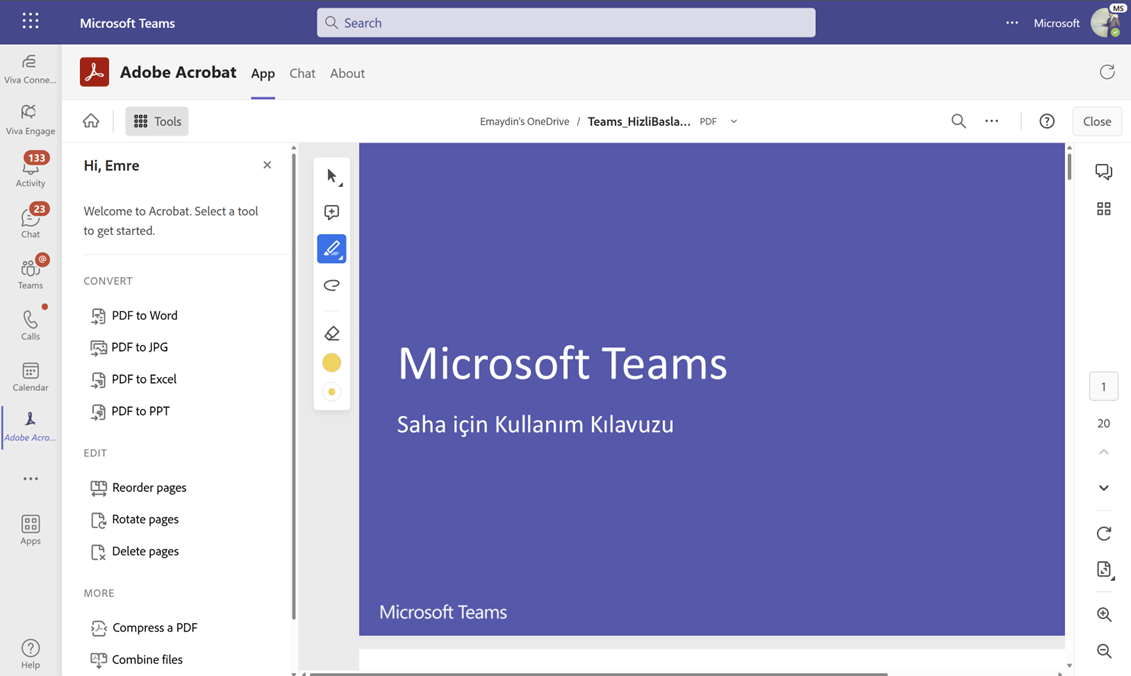Click the zoom out magnifier

point(1103,651)
